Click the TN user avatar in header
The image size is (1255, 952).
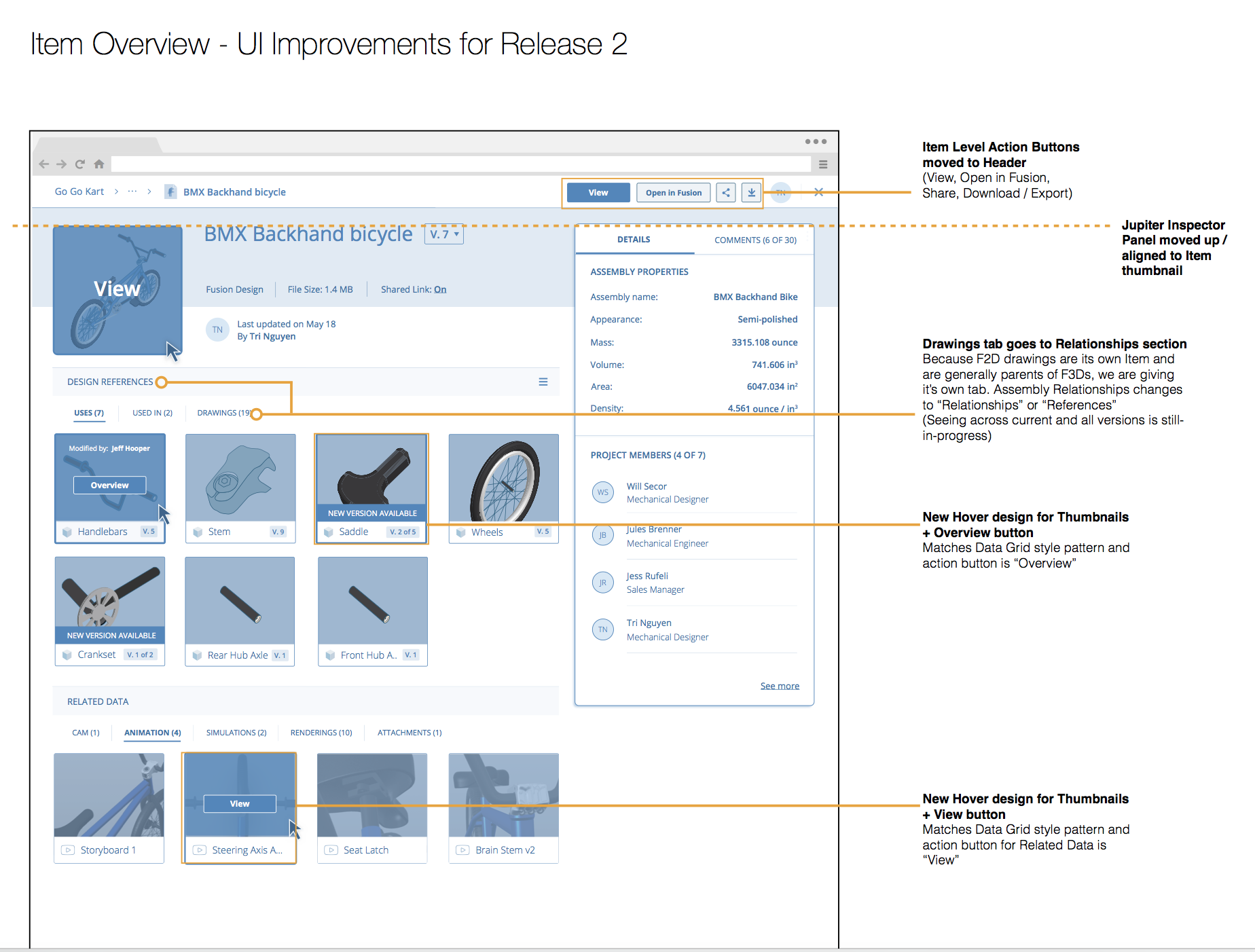(x=781, y=193)
